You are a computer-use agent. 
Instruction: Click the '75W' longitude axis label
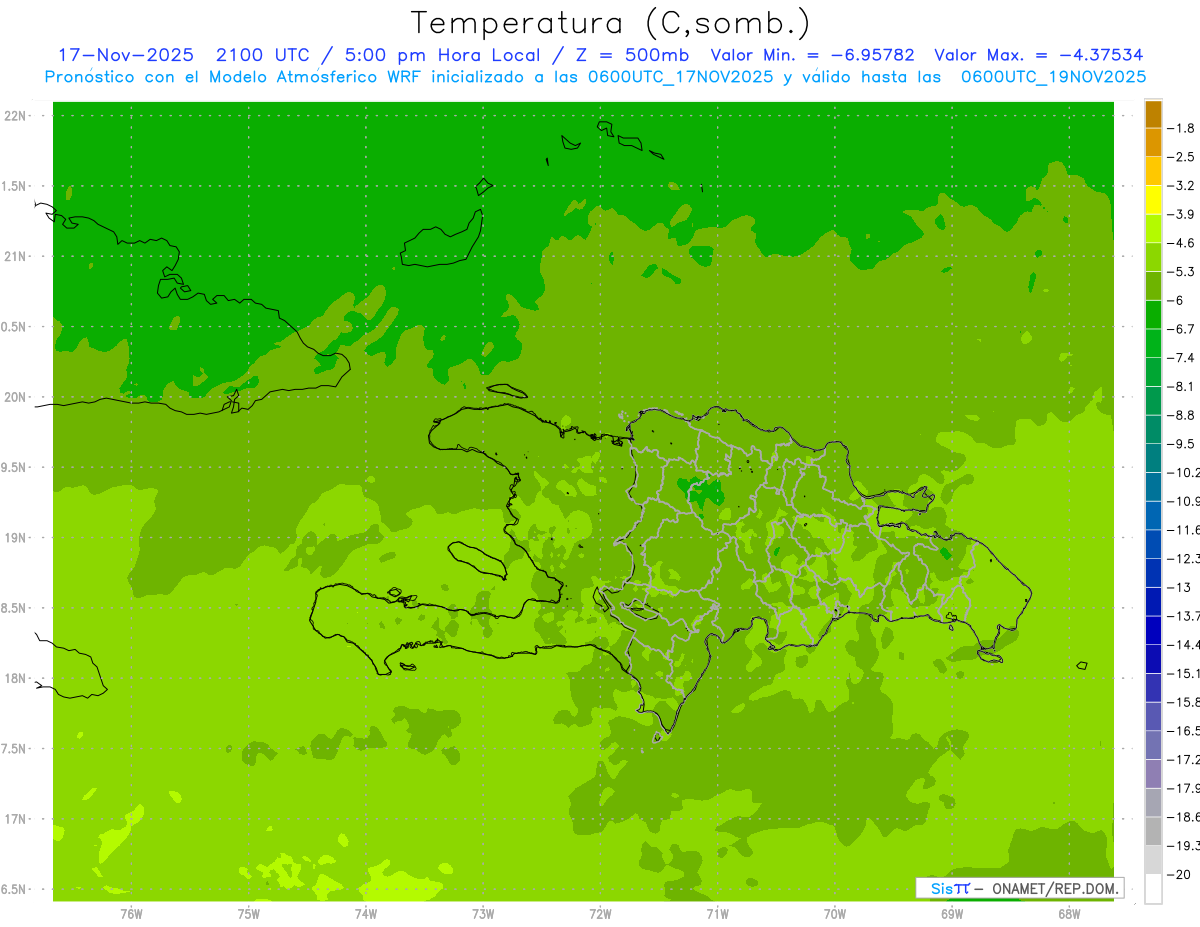click(x=249, y=914)
